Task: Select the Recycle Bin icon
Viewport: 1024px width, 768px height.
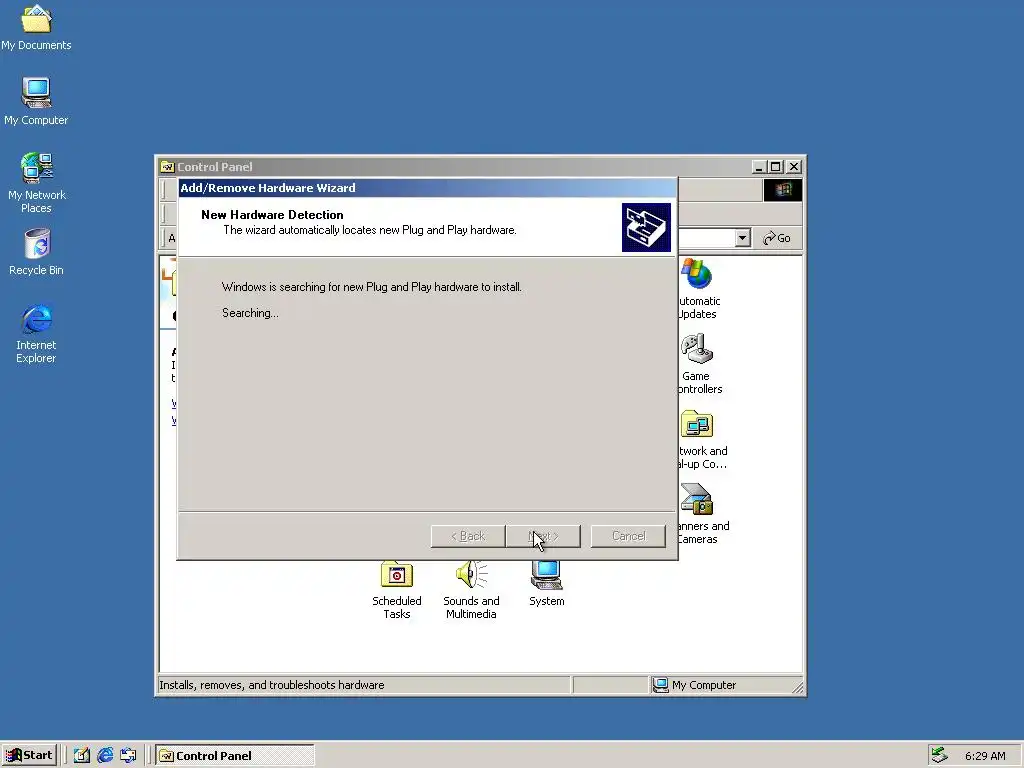Action: point(37,251)
